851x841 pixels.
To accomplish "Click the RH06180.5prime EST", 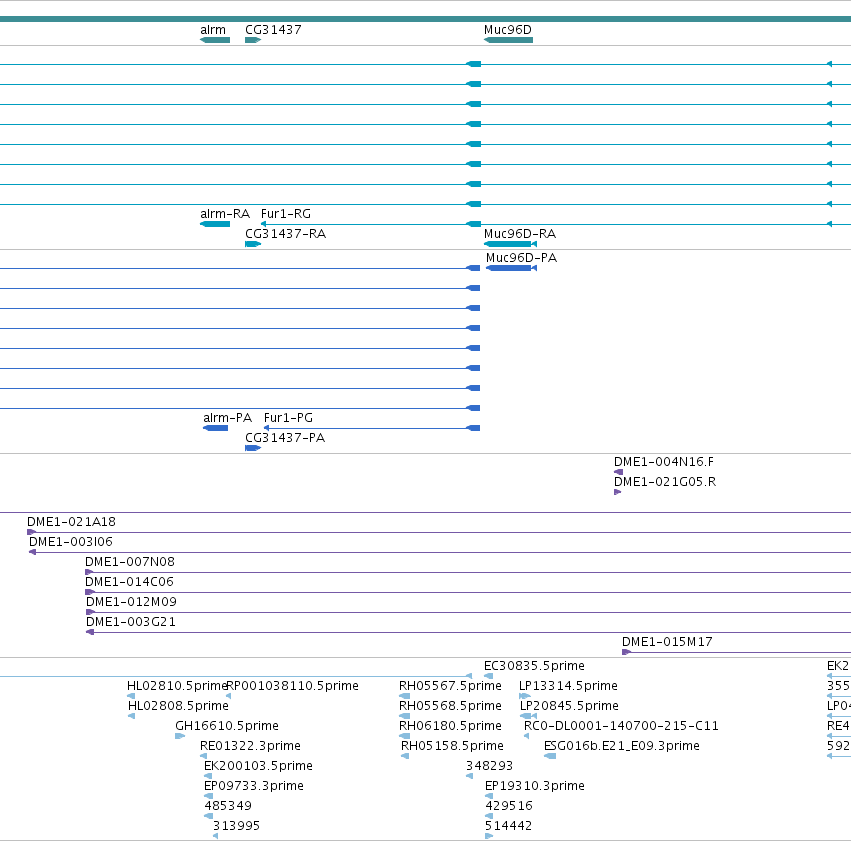I will tap(405, 736).
